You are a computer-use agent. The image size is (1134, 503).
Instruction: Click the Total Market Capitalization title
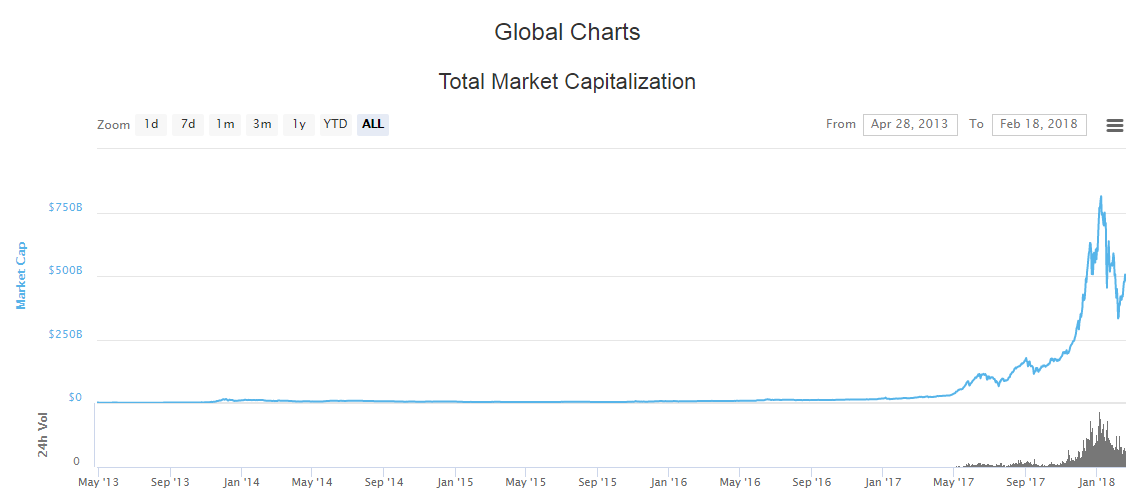(567, 82)
